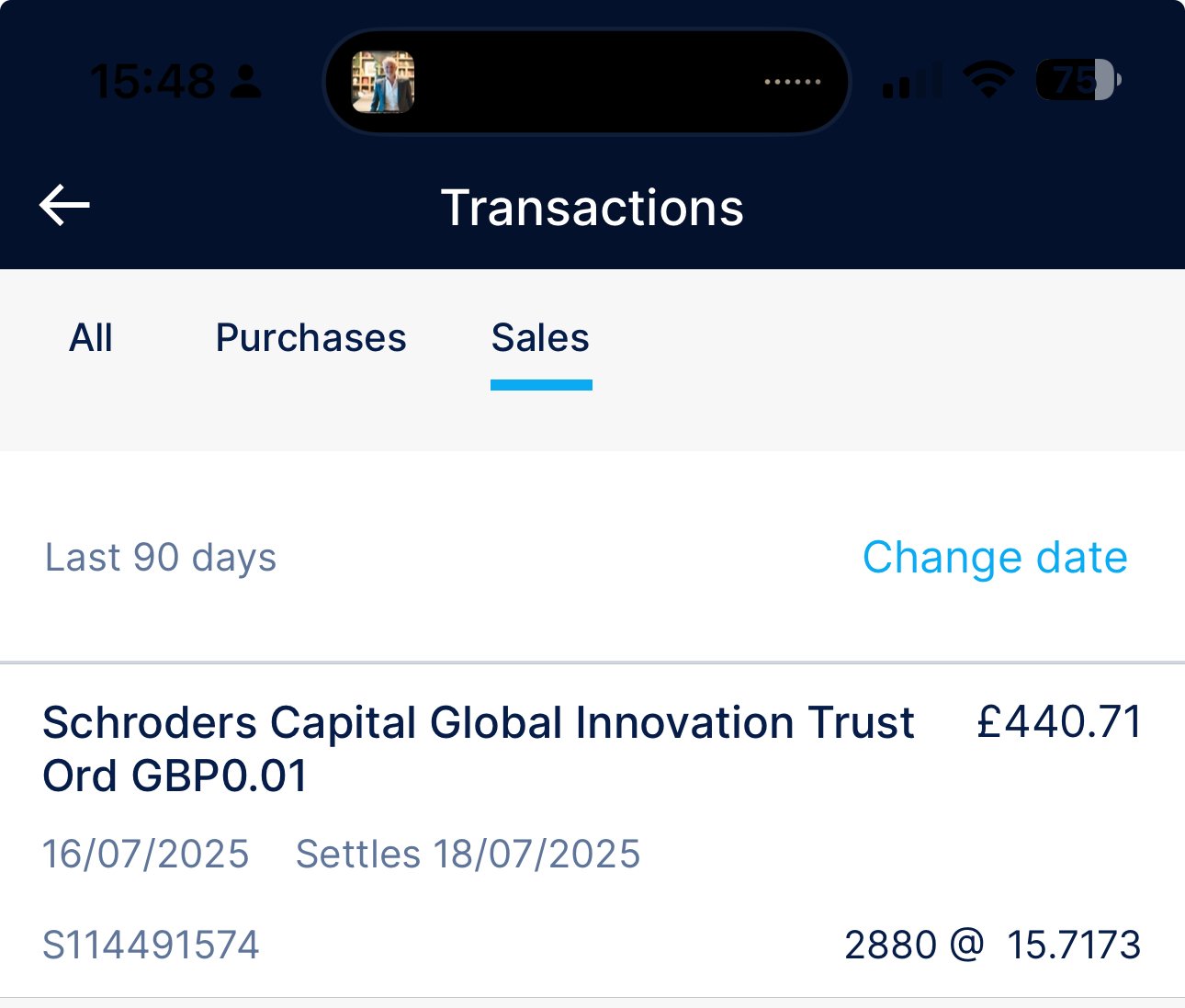
Task: Tap the Change date link
Action: [x=995, y=558]
